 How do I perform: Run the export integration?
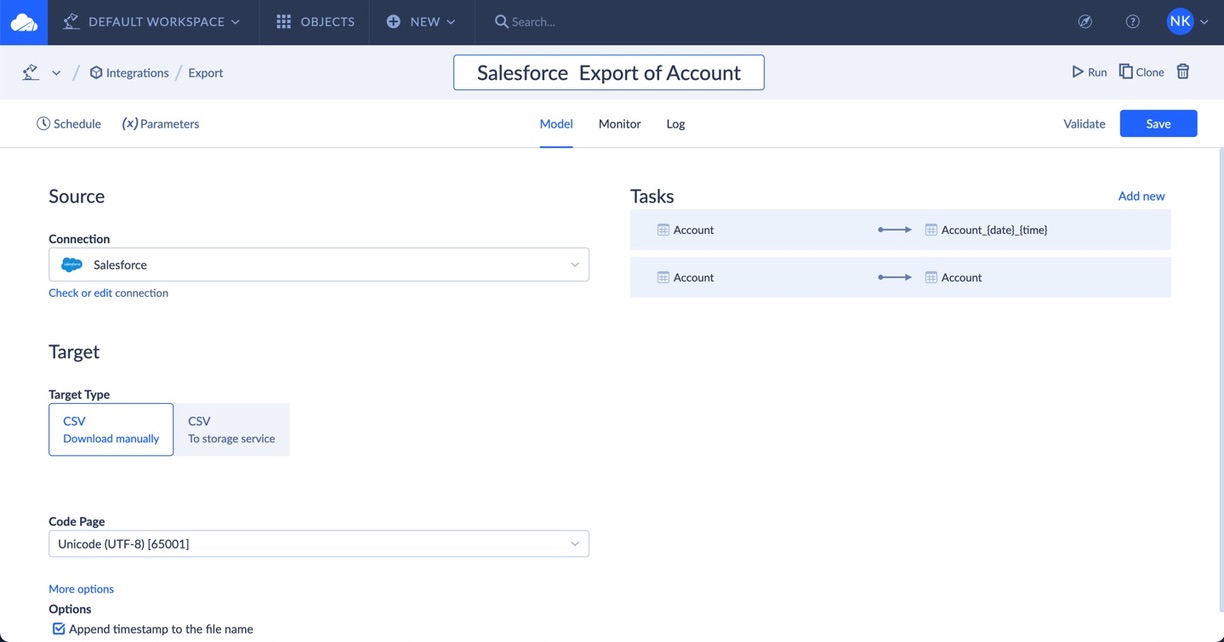point(1089,72)
